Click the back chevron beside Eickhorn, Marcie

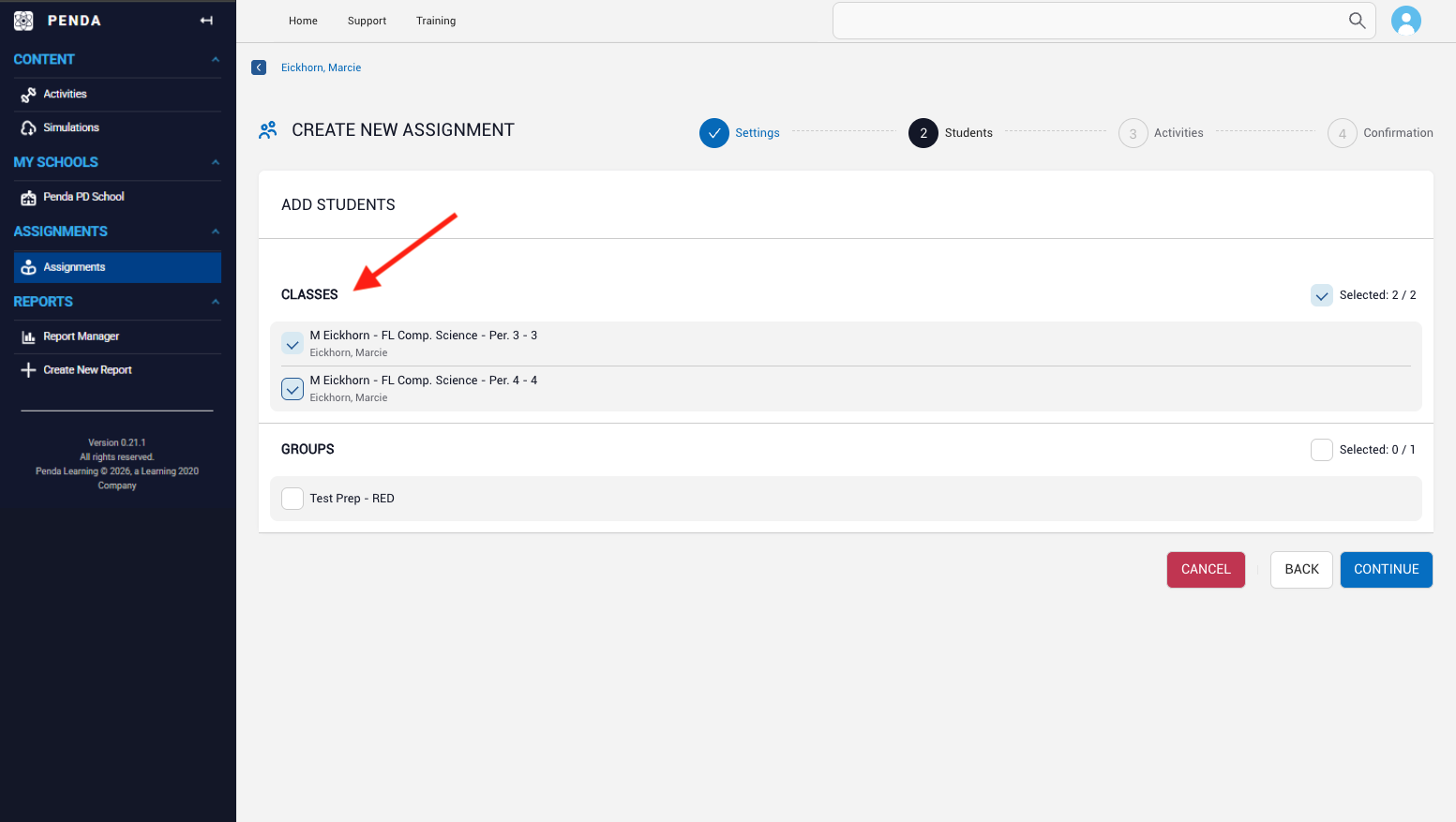[x=259, y=67]
